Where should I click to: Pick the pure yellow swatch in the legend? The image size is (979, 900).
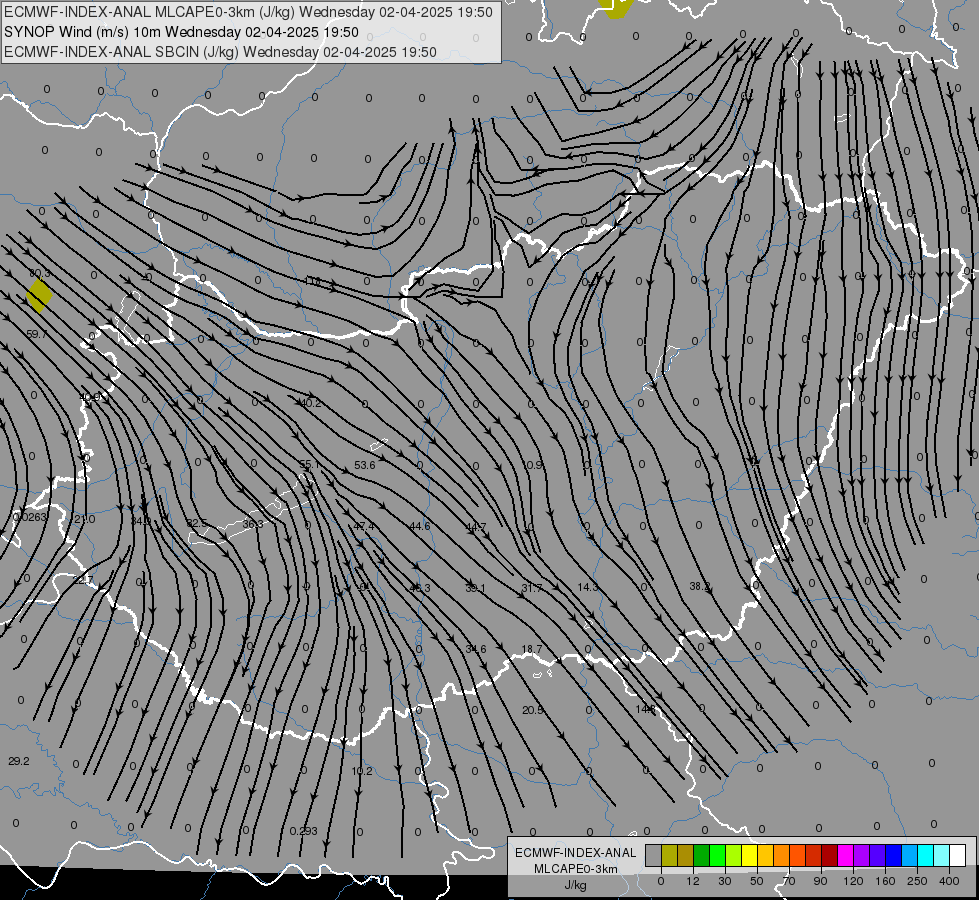749,856
